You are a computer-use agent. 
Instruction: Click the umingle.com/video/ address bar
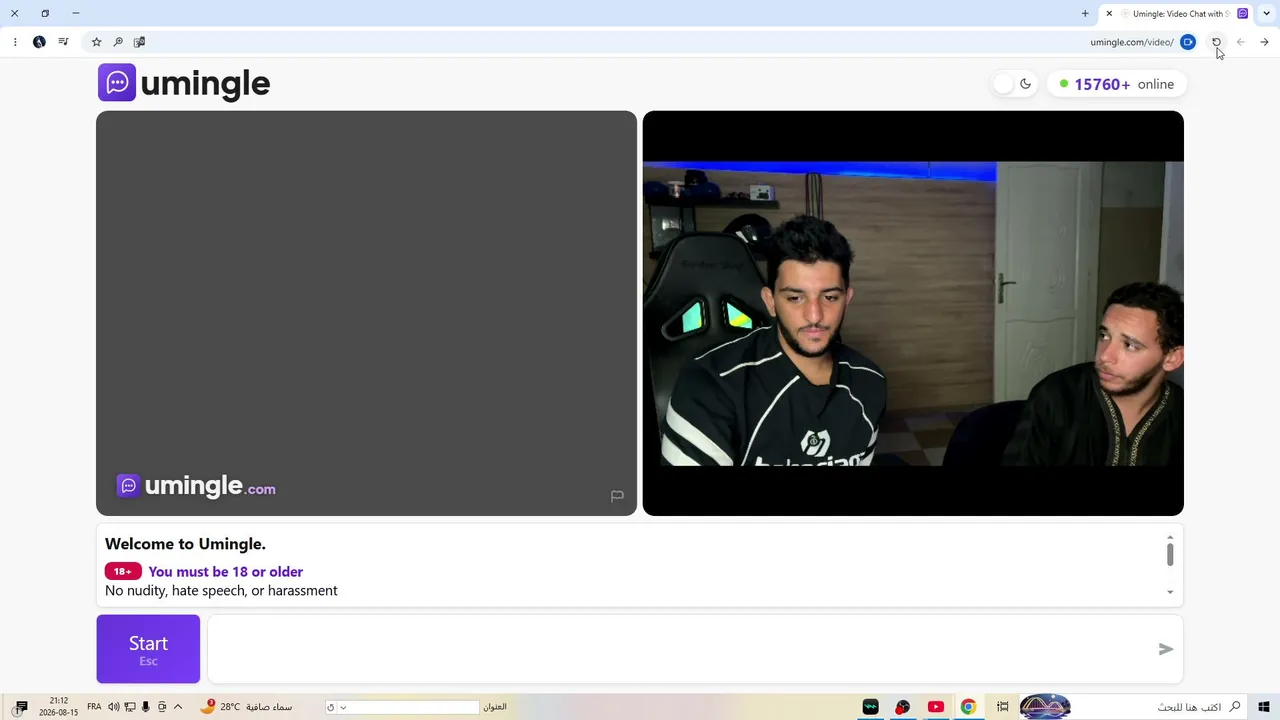[x=1132, y=42]
